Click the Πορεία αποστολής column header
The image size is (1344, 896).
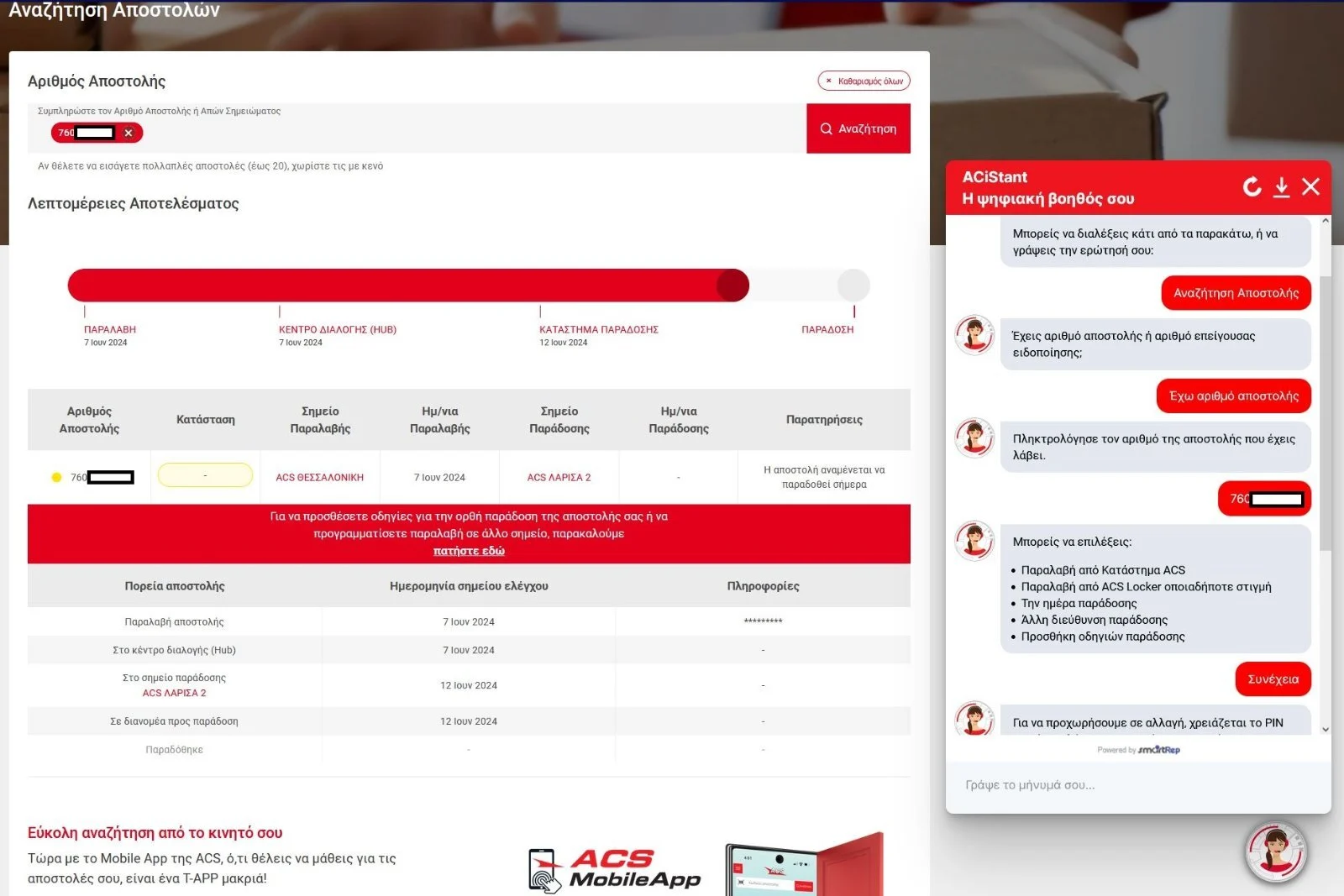(175, 586)
